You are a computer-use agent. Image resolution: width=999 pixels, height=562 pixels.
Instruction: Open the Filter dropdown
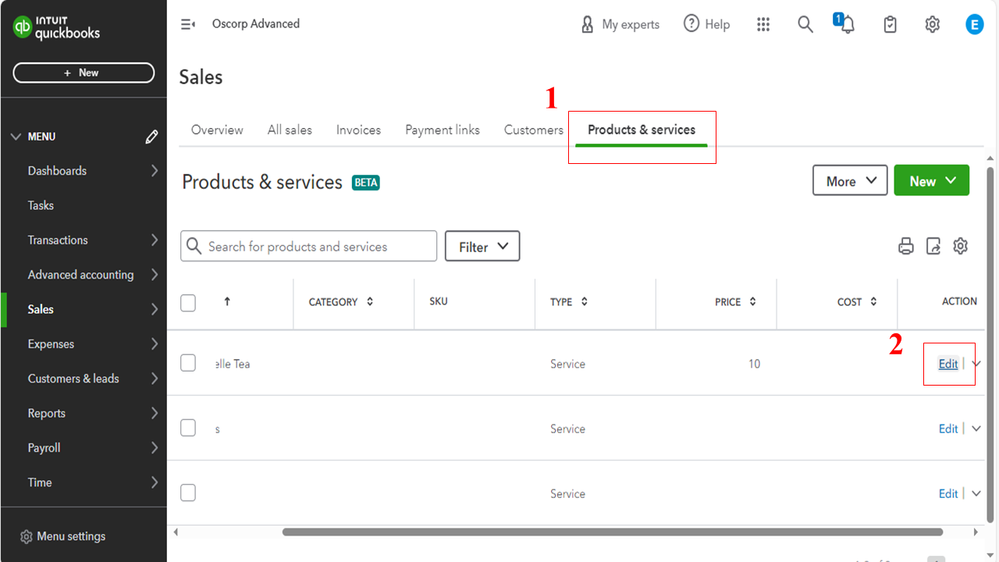[x=482, y=246]
